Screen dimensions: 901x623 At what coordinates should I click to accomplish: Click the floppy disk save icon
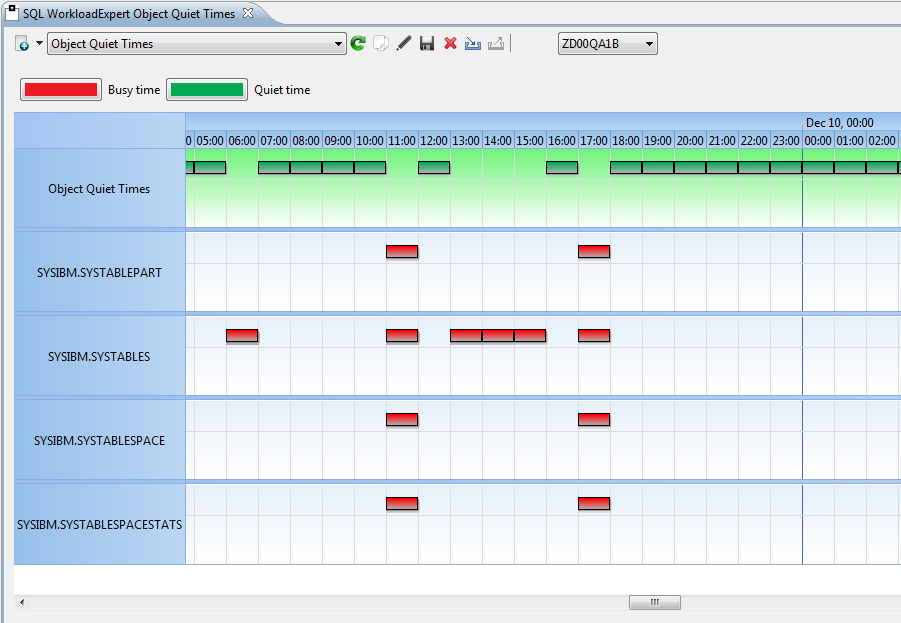click(x=427, y=44)
